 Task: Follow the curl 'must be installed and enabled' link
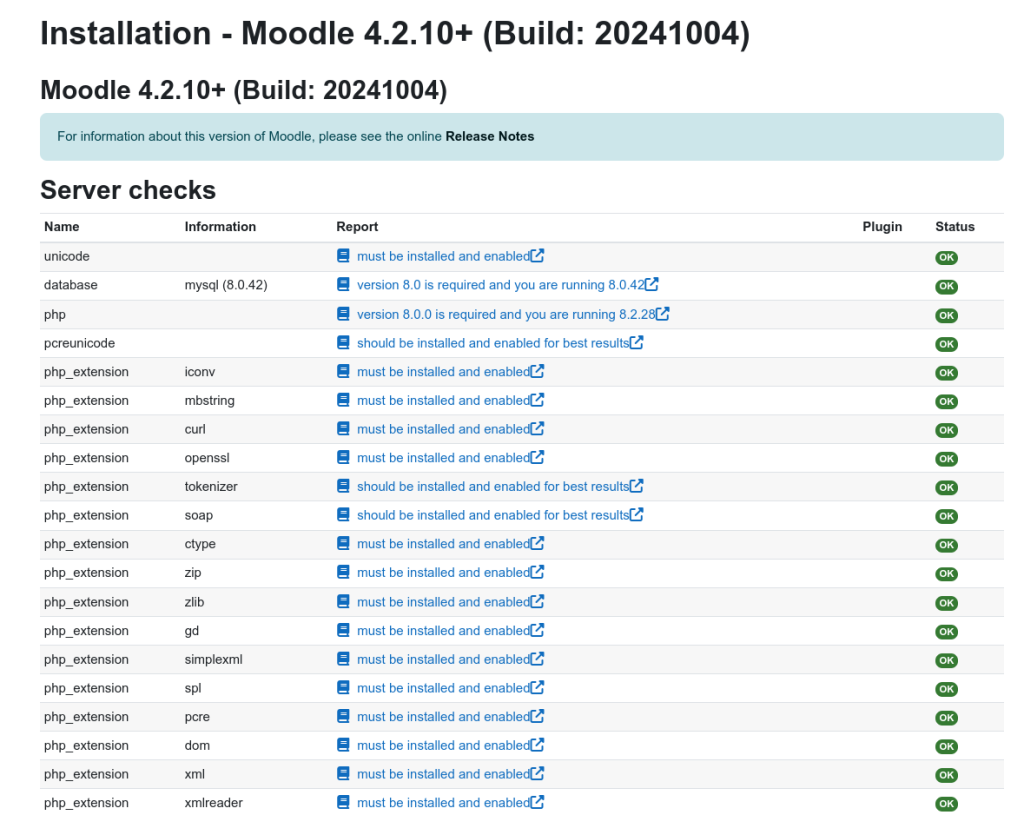point(443,430)
